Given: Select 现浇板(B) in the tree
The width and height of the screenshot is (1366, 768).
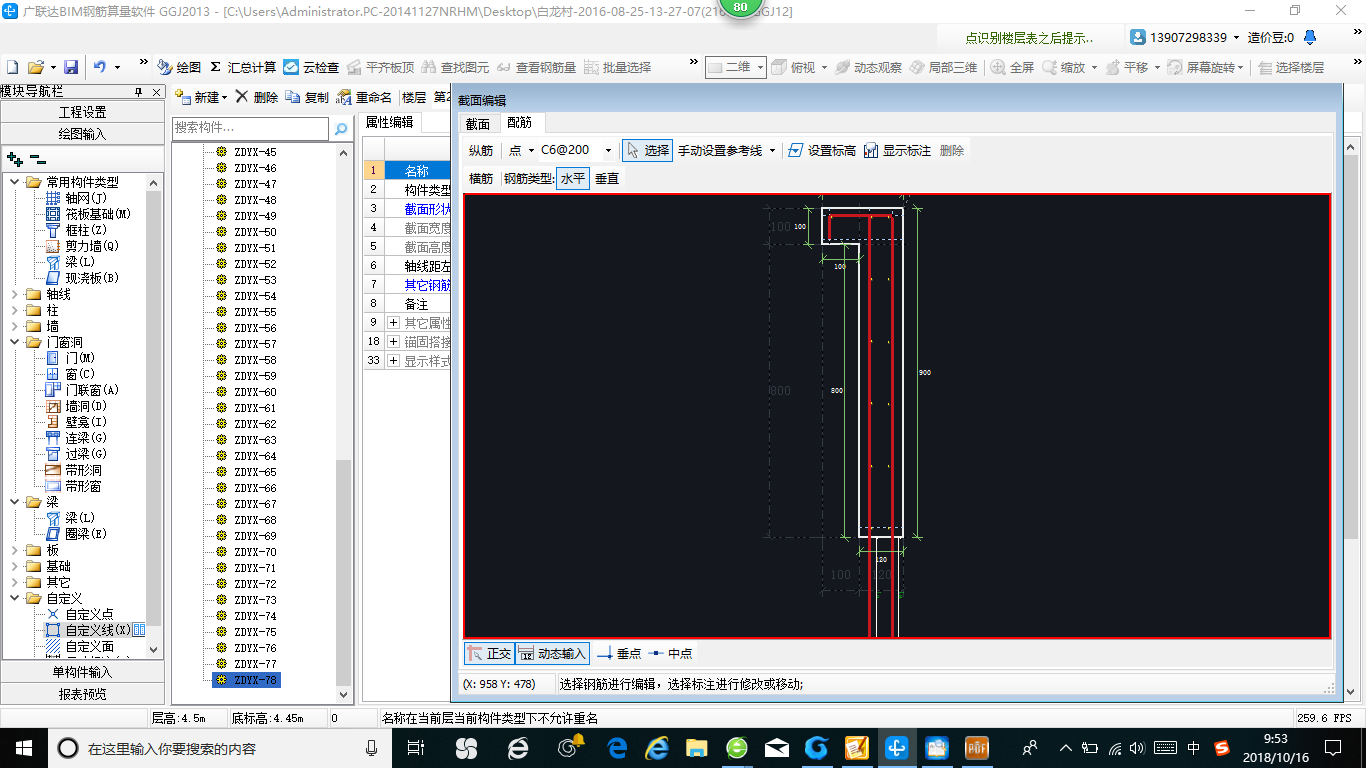Looking at the screenshot, I should (x=92, y=278).
